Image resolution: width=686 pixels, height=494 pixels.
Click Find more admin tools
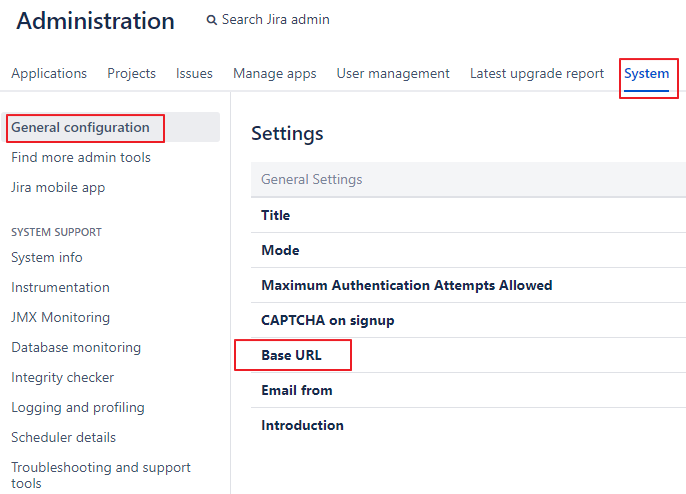(x=81, y=157)
